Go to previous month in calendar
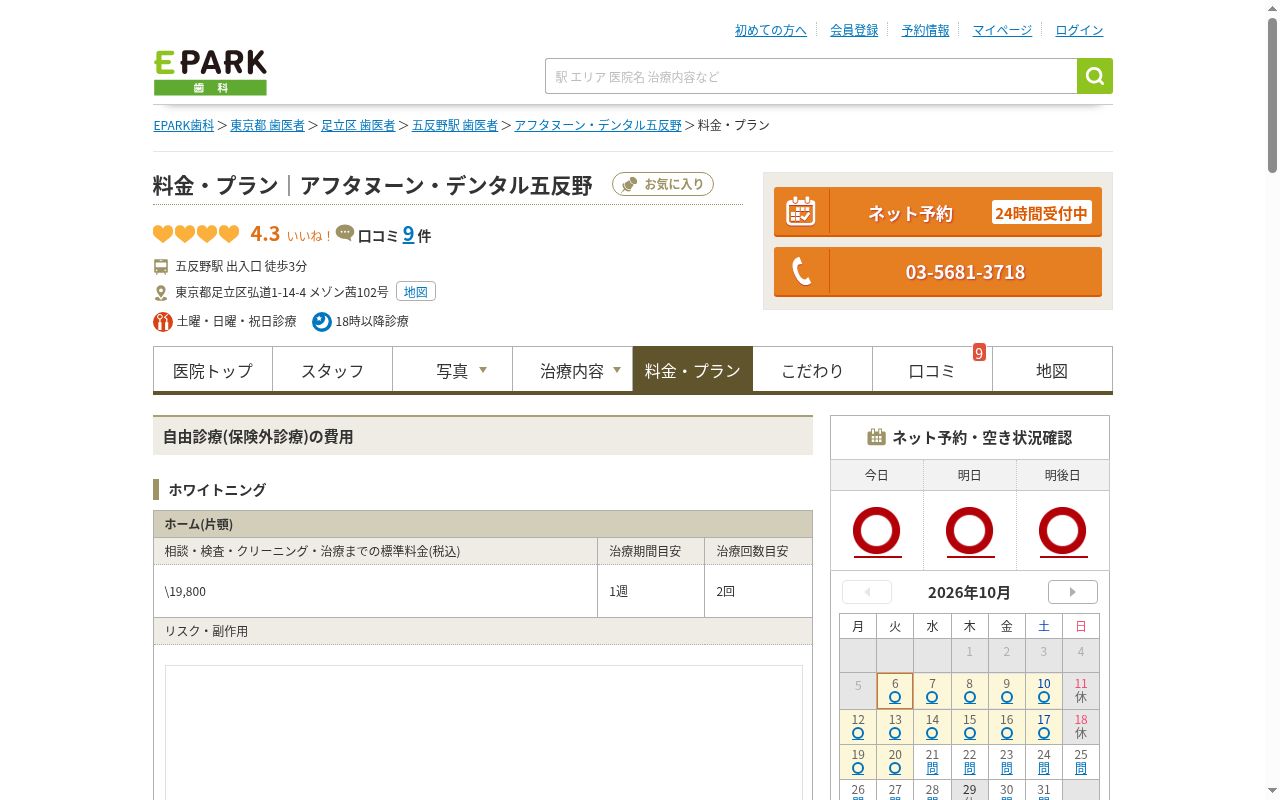1280x800 pixels. pyautogui.click(x=867, y=592)
